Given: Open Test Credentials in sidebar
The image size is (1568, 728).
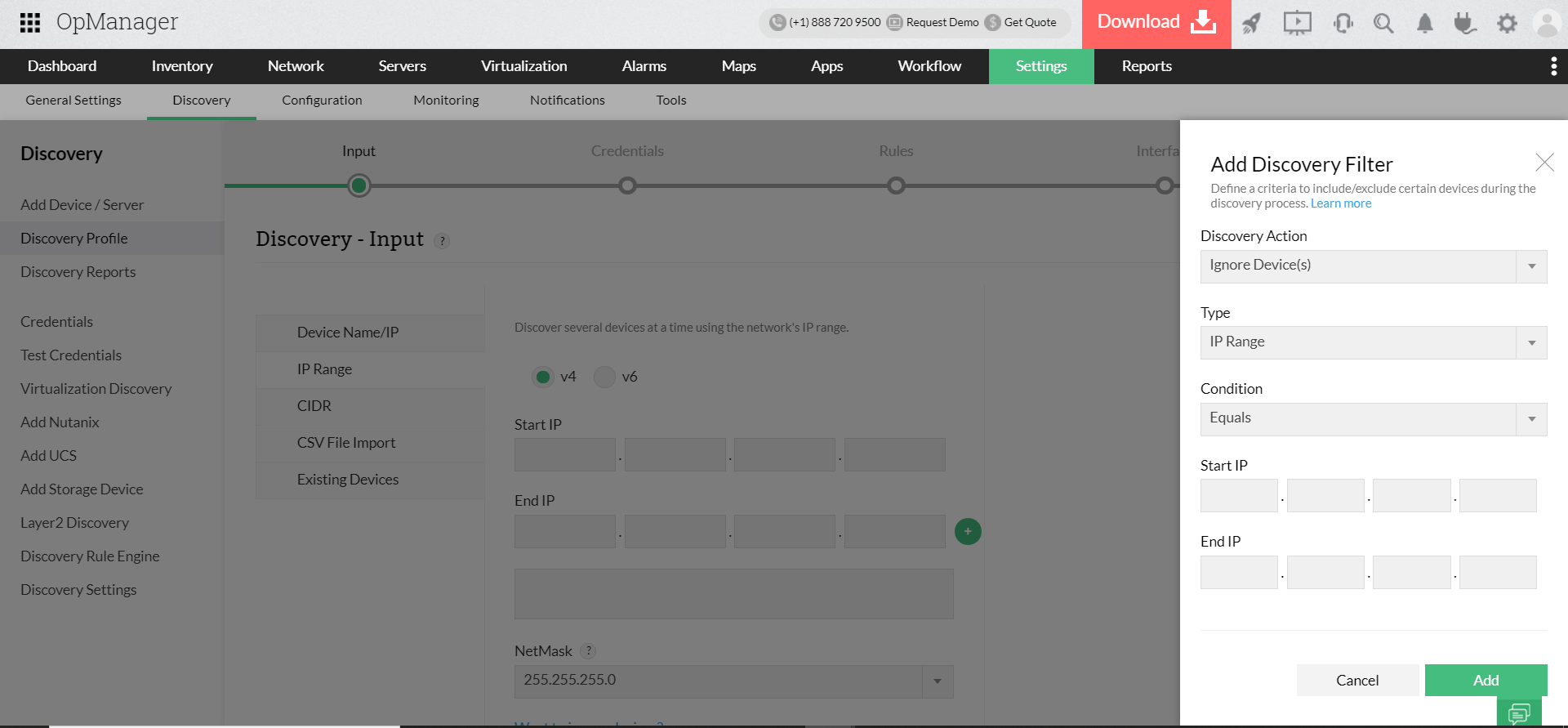Looking at the screenshot, I should tap(71, 355).
